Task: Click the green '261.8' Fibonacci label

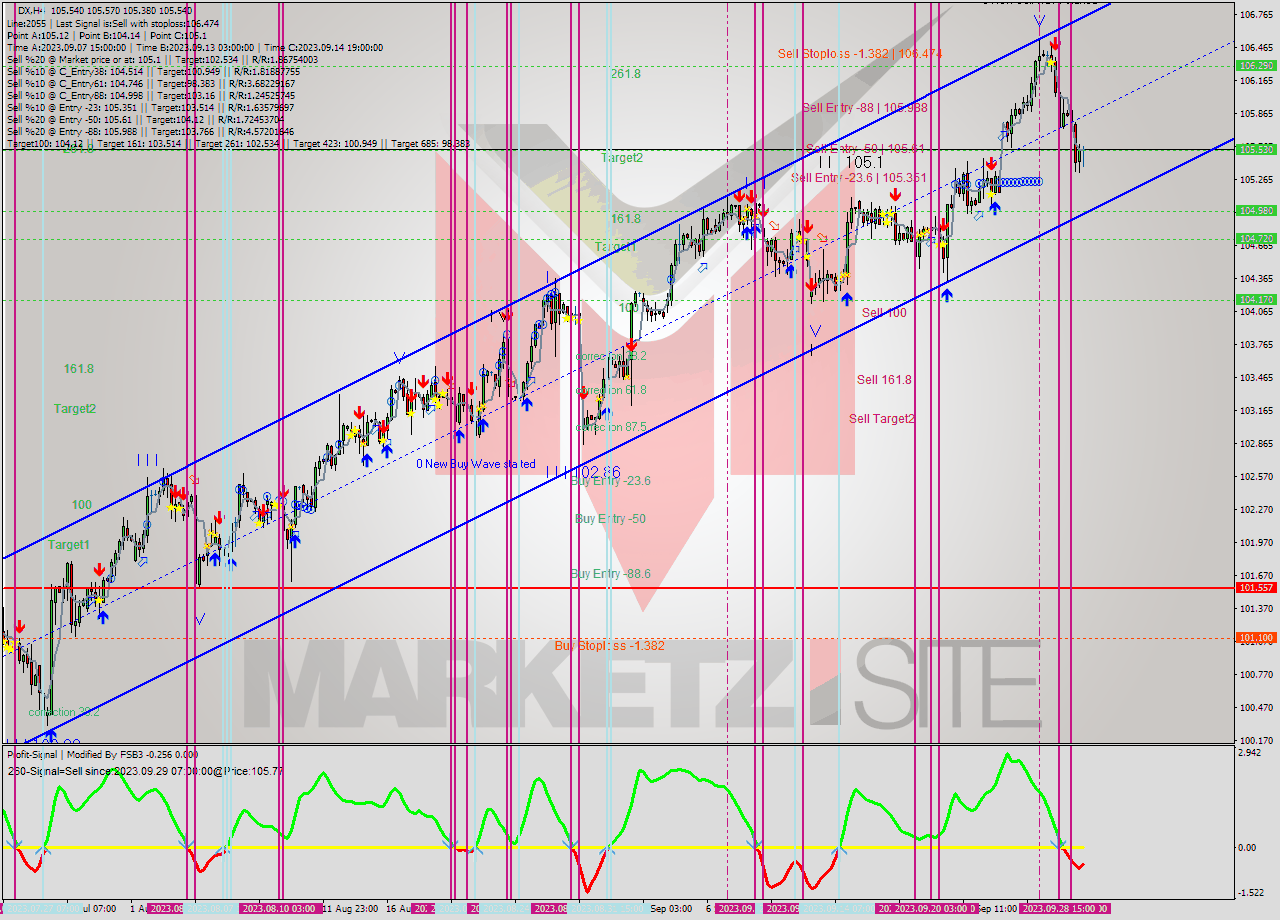Action: coord(626,74)
